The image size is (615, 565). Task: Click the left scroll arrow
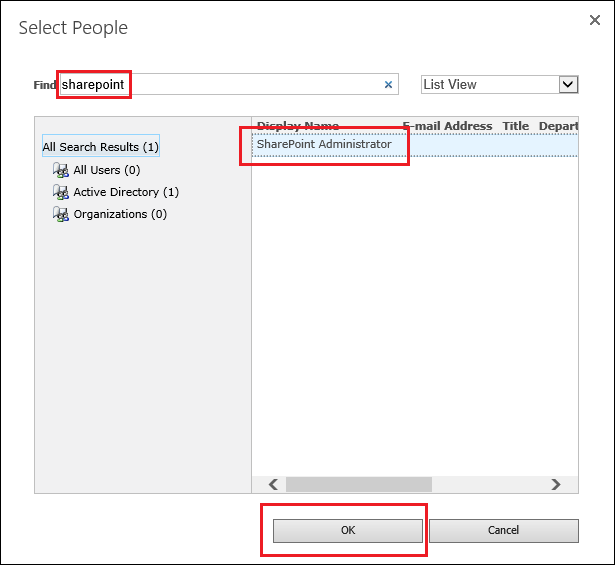273,484
